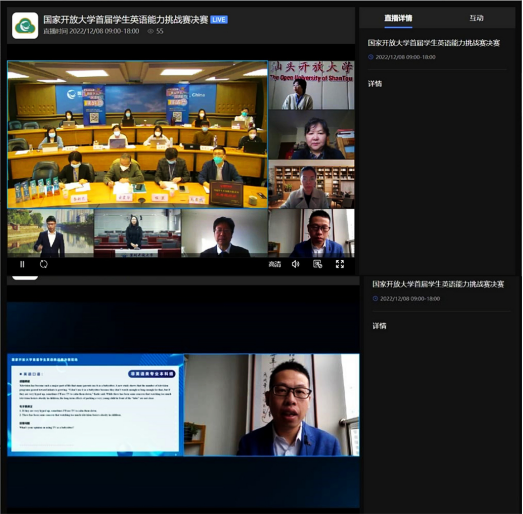523x514 pixels.
Task: Select the woman in dark jacket feed
Action: coord(312,134)
